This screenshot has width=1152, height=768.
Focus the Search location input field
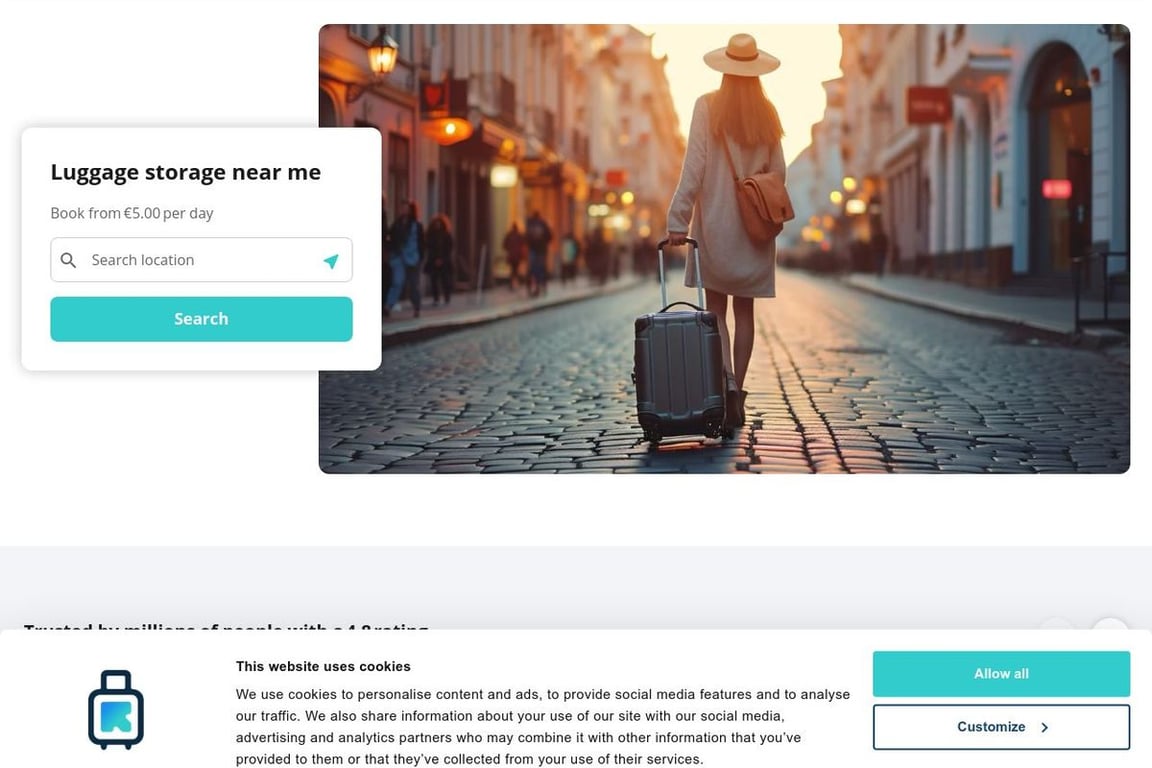(x=201, y=259)
